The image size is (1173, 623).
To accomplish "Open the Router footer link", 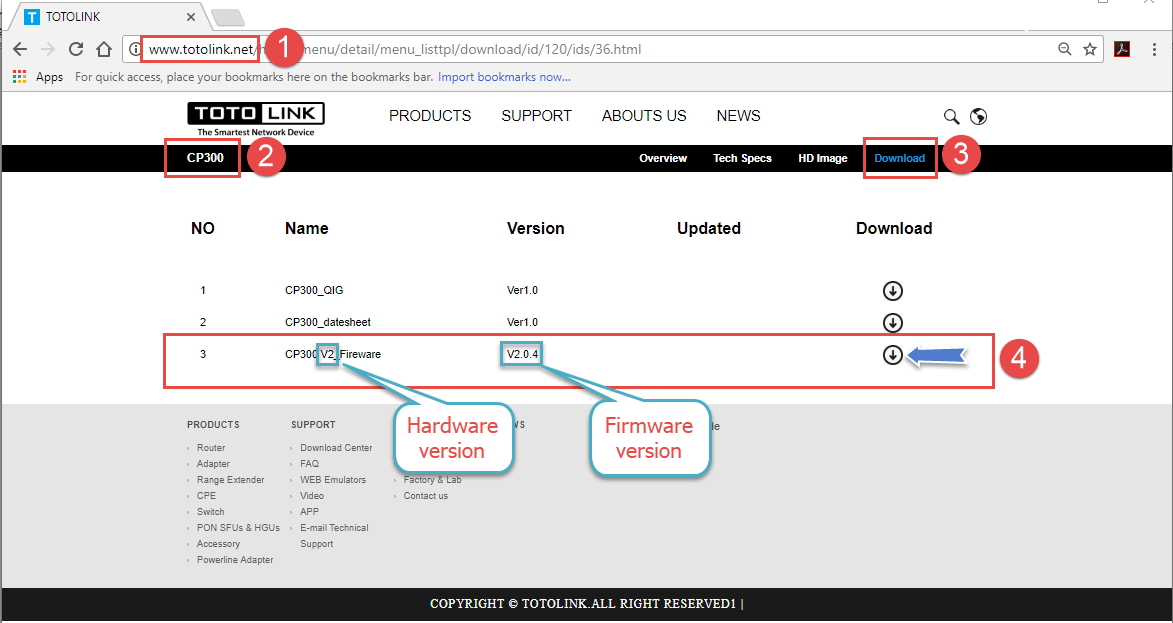I will coord(211,448).
